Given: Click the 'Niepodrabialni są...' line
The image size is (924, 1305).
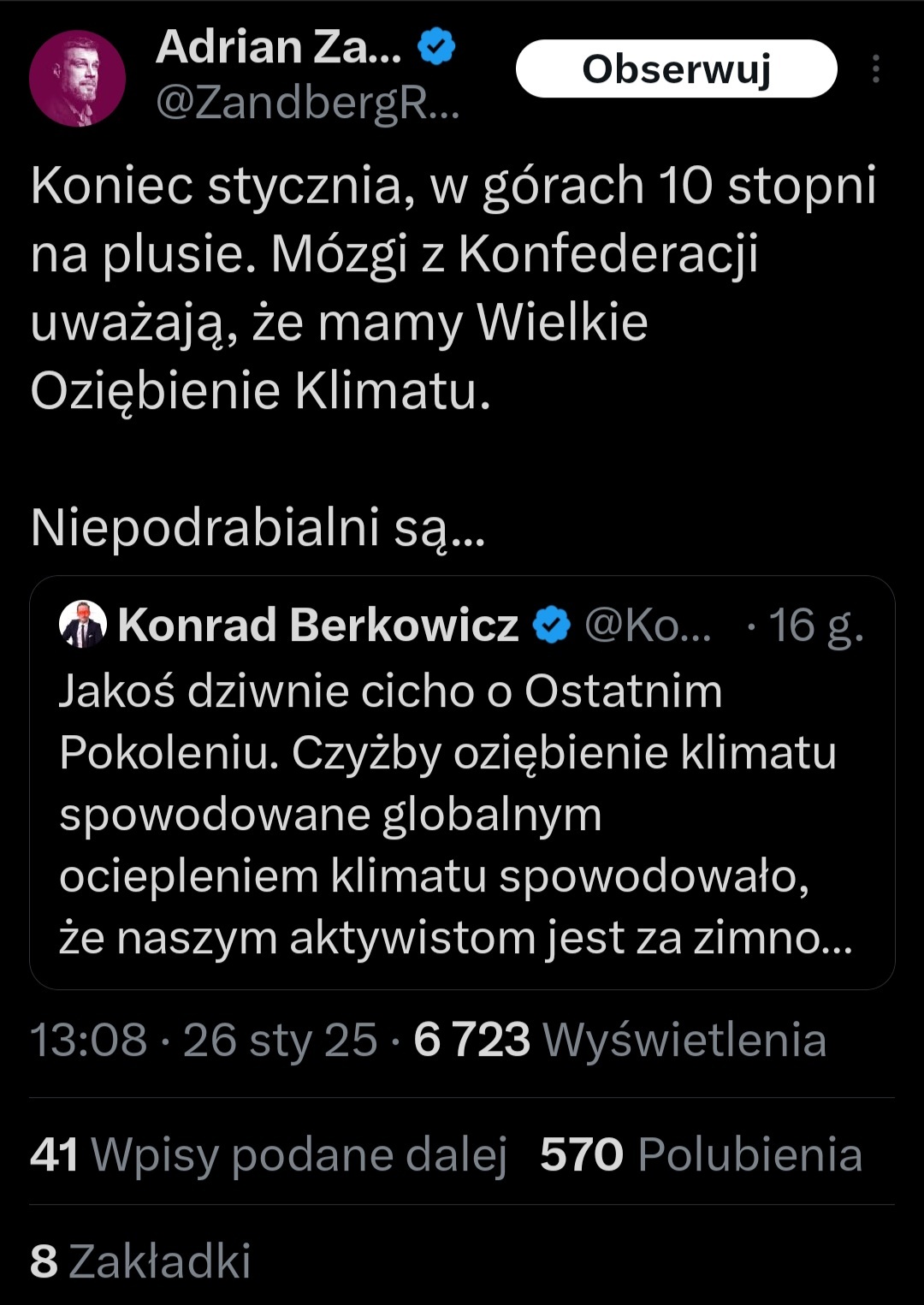Looking at the screenshot, I should (x=258, y=526).
